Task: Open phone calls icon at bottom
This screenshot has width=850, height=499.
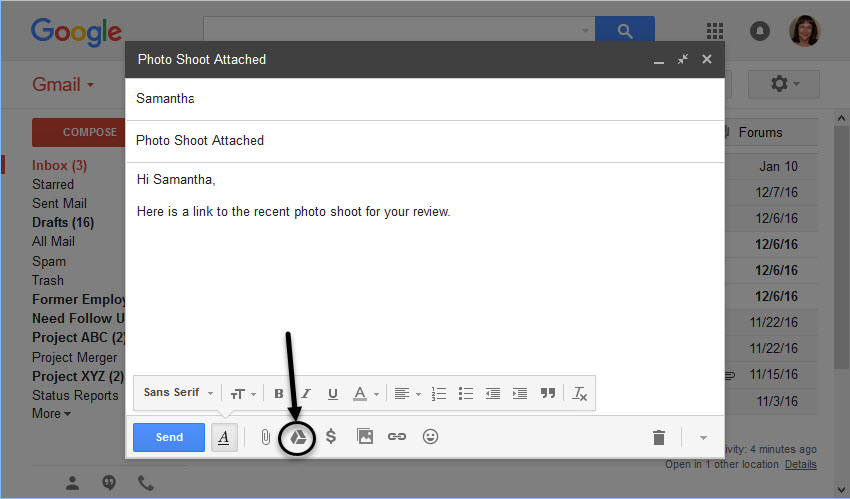Action: tap(145, 483)
